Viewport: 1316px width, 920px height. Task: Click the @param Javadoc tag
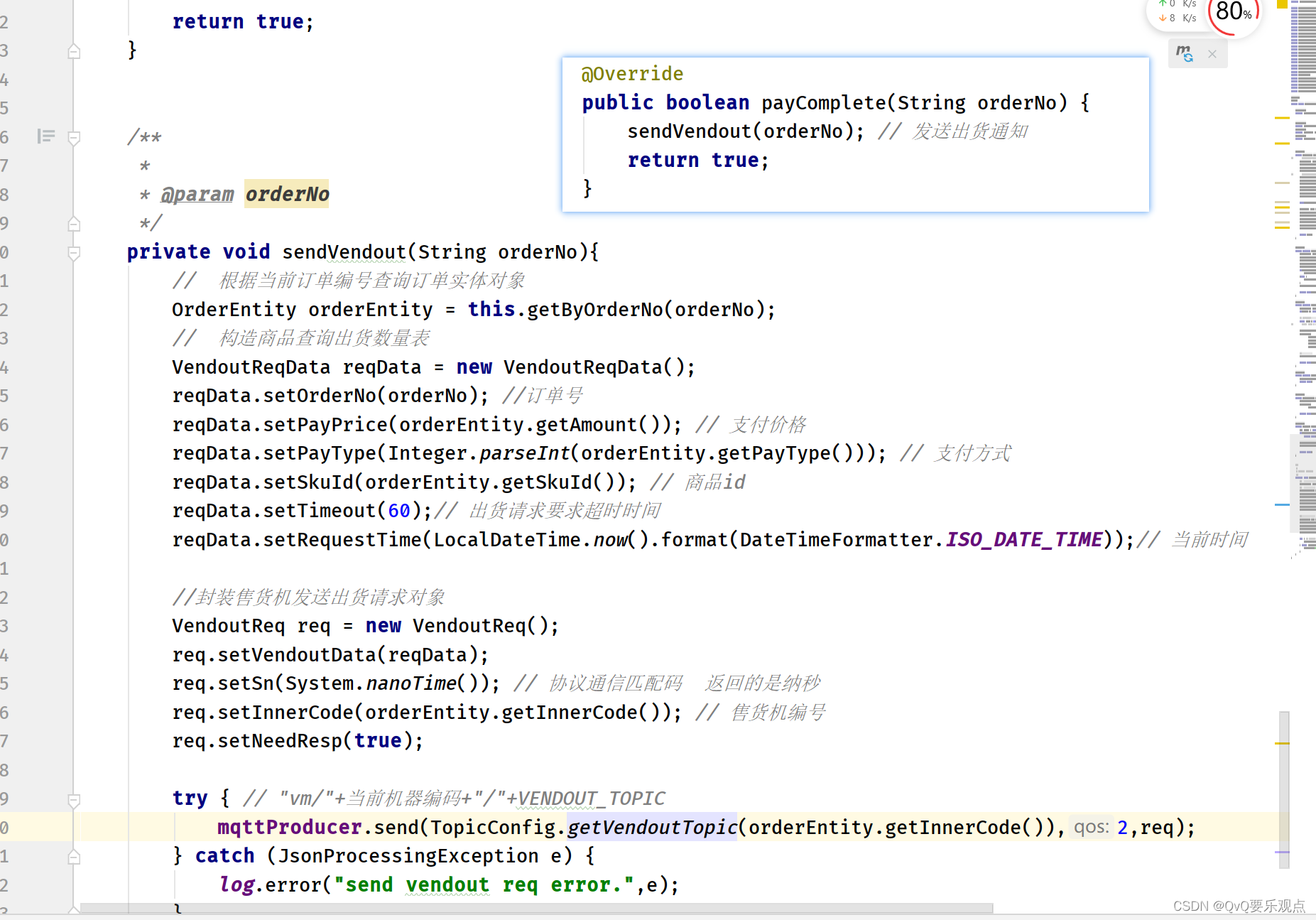pos(197,194)
